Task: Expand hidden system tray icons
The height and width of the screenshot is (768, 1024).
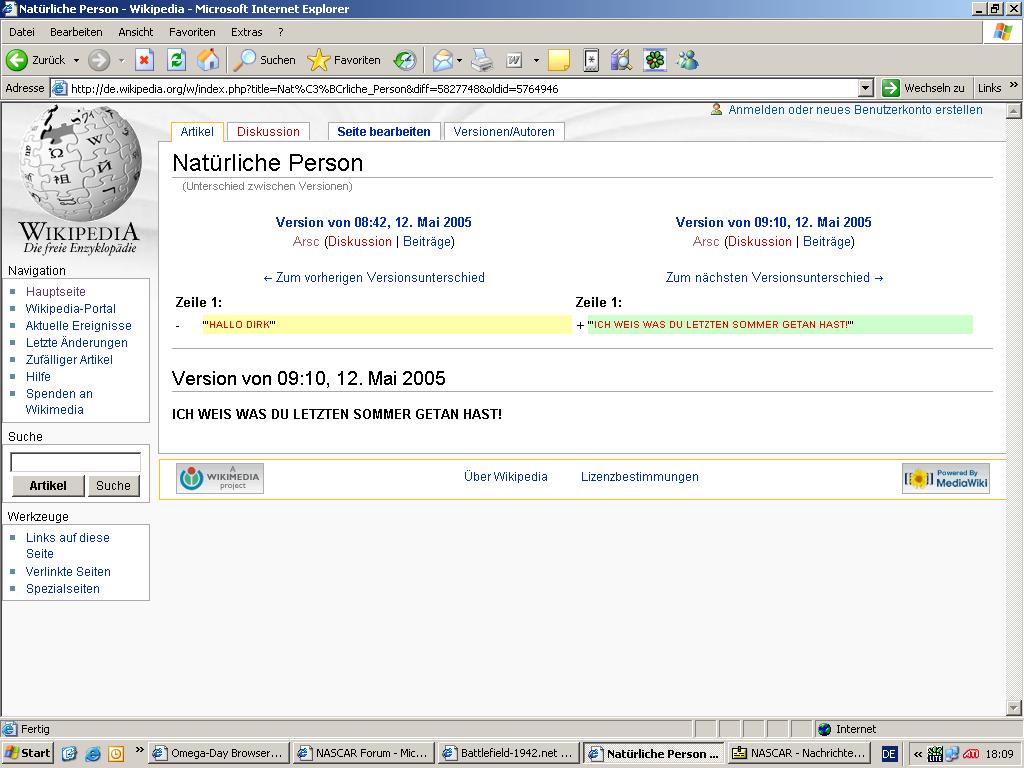Action: tap(918, 754)
